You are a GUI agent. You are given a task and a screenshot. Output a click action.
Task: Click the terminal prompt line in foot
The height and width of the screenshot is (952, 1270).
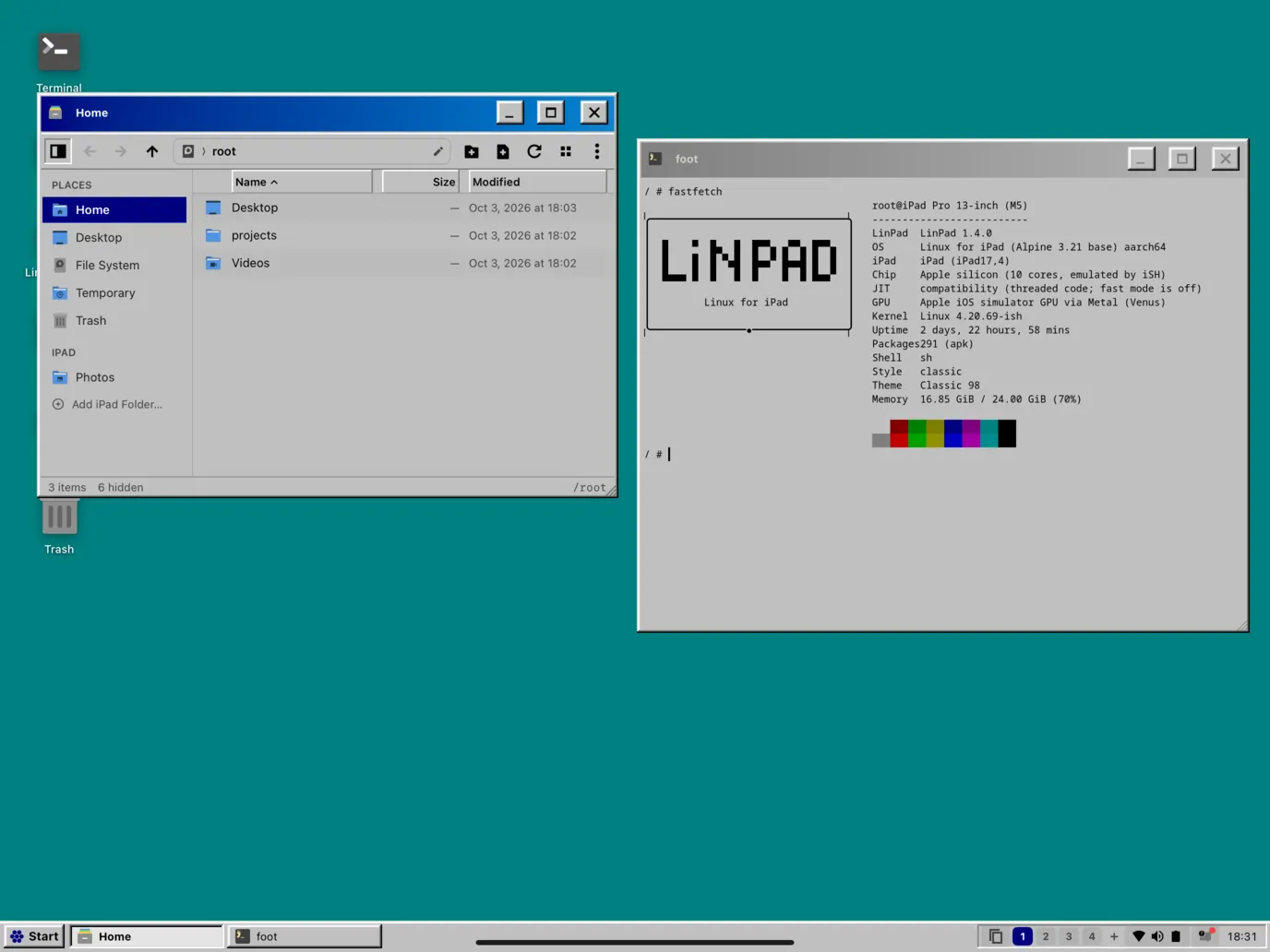tap(658, 454)
